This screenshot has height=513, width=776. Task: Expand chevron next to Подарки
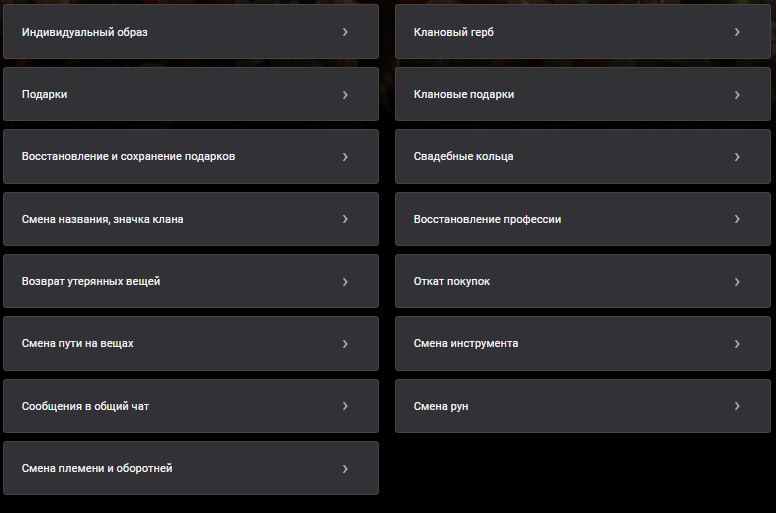click(x=345, y=94)
